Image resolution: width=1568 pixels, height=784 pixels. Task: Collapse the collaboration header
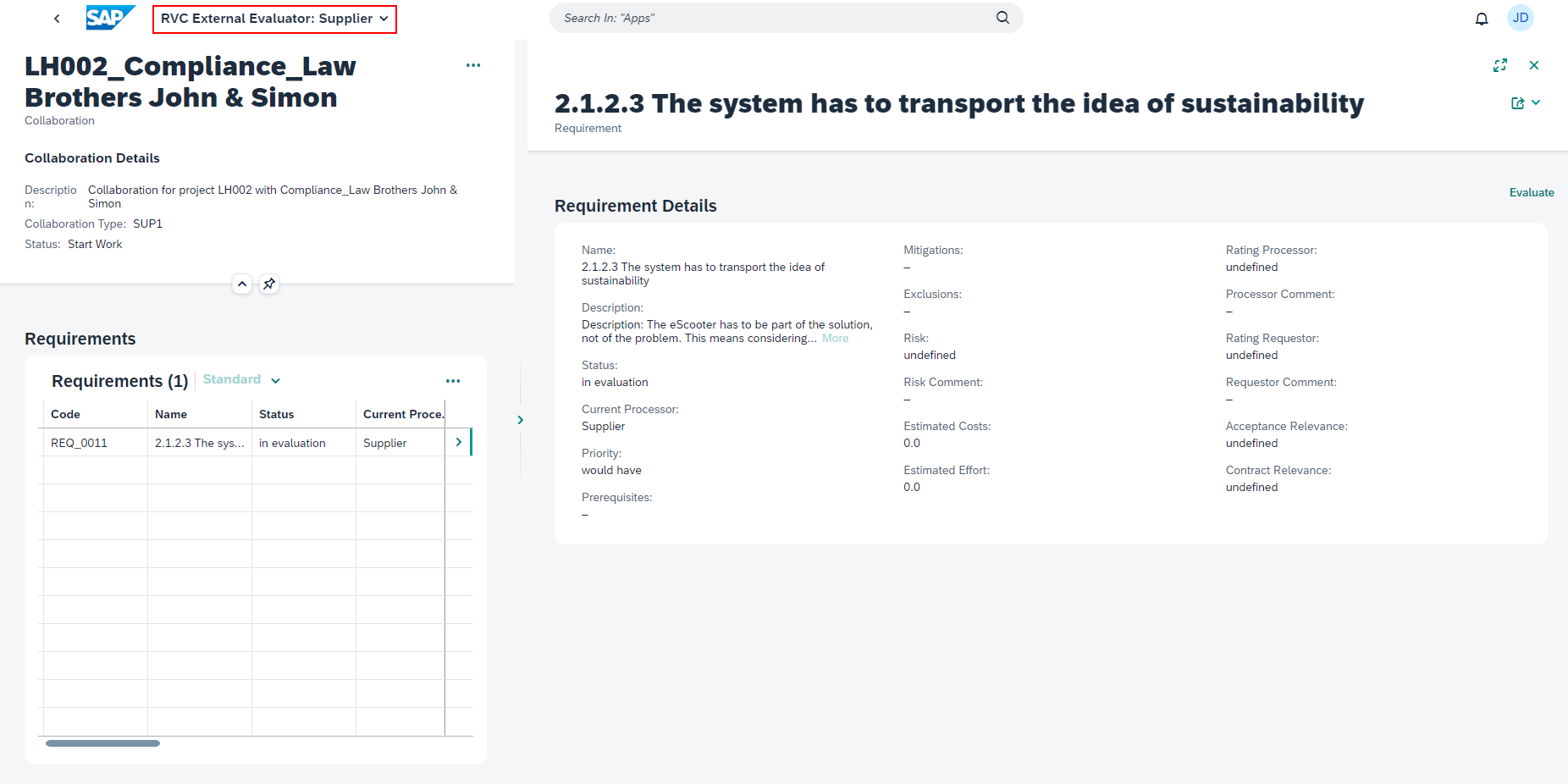(242, 284)
